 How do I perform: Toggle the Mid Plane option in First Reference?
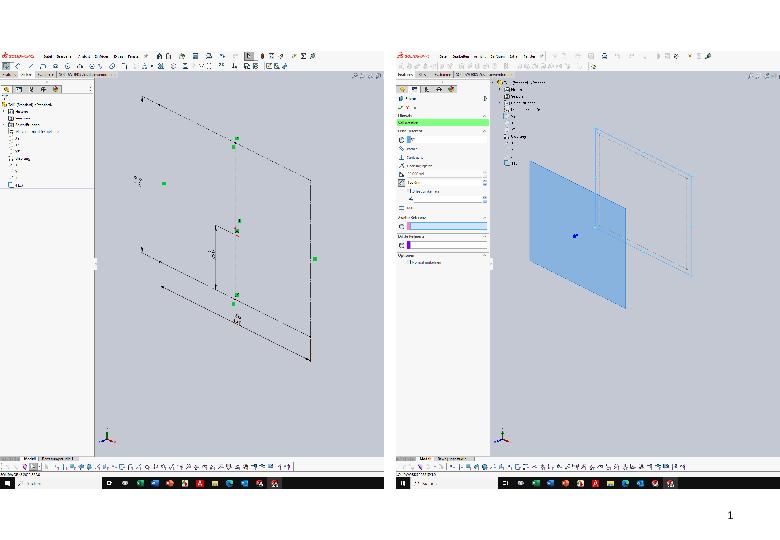click(402, 208)
